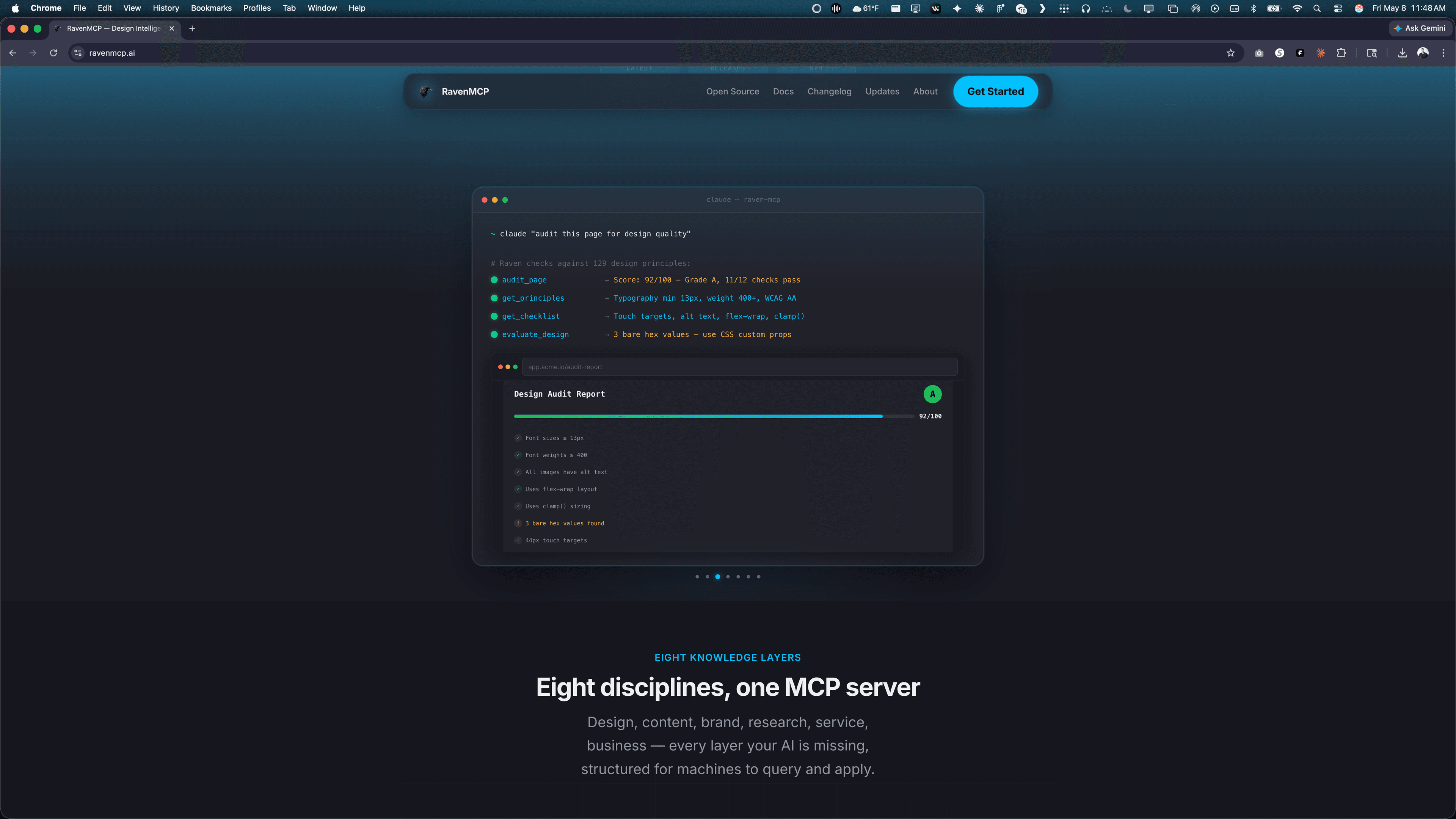Open the Chrome File menu
Screen dimensions: 1456x819
(80, 8)
